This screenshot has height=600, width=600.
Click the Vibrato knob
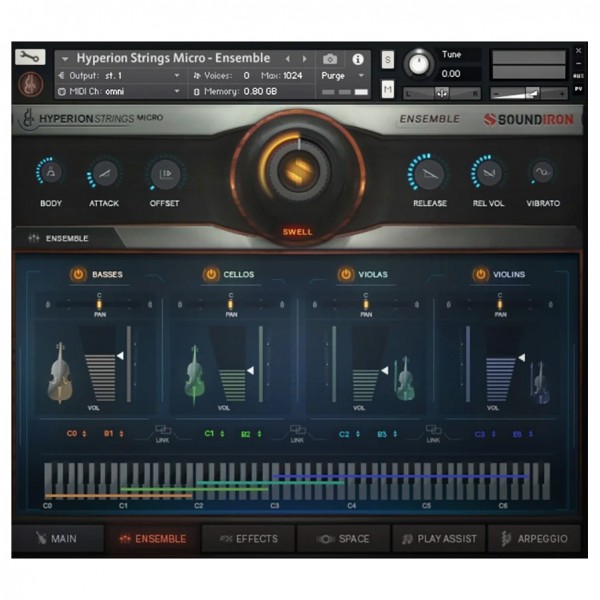[x=543, y=172]
